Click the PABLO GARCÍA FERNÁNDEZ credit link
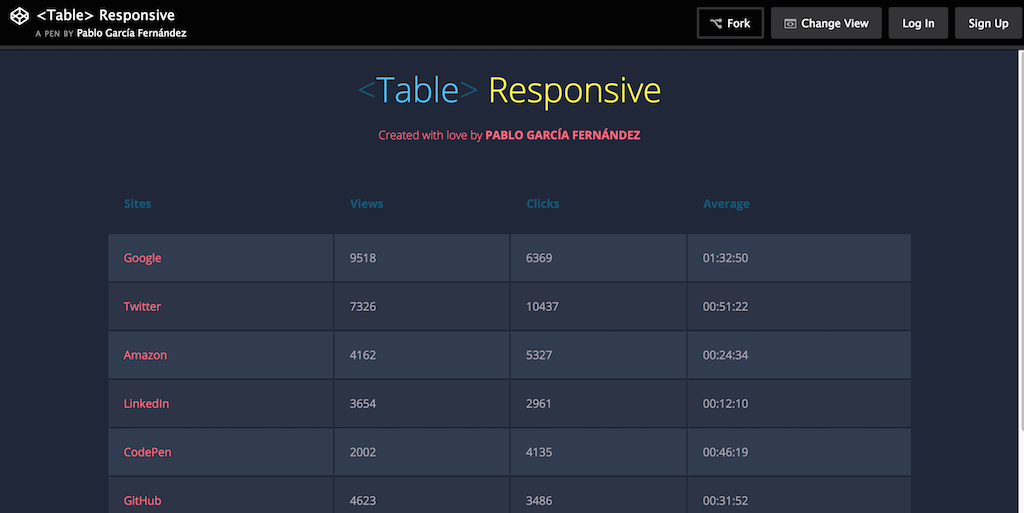This screenshot has height=513, width=1024. 562,135
